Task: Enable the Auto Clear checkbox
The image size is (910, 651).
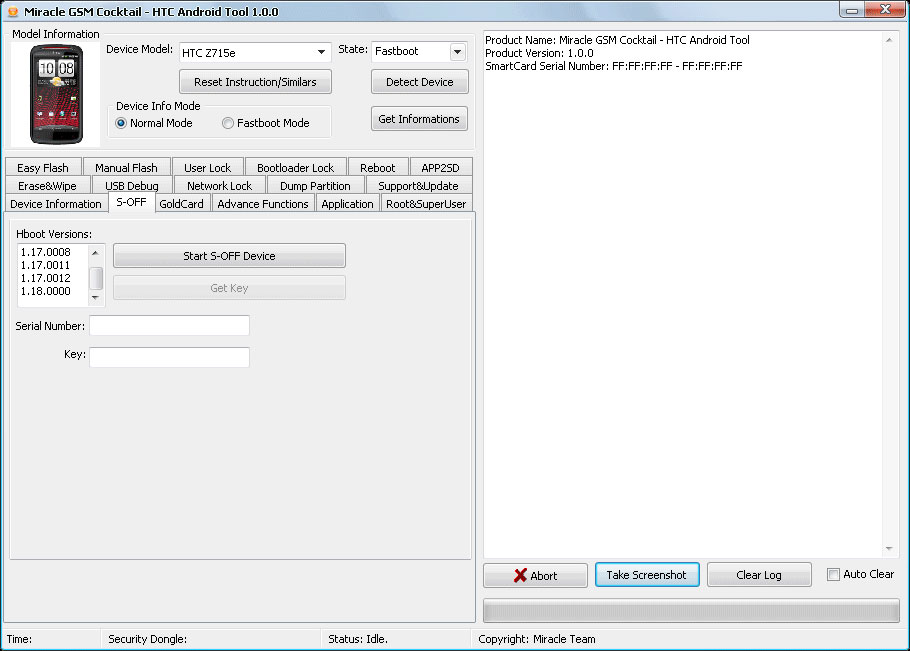Action: (833, 574)
